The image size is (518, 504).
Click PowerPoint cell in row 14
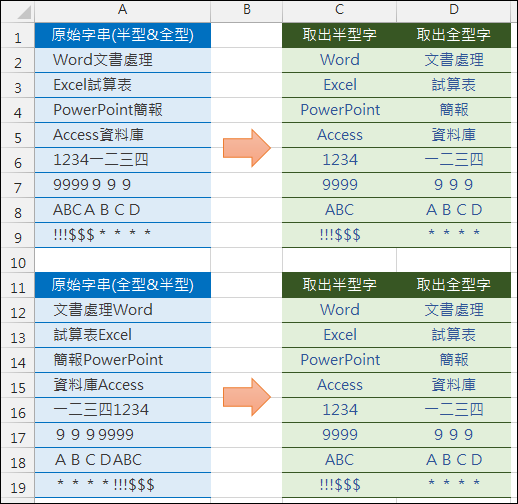pos(339,360)
